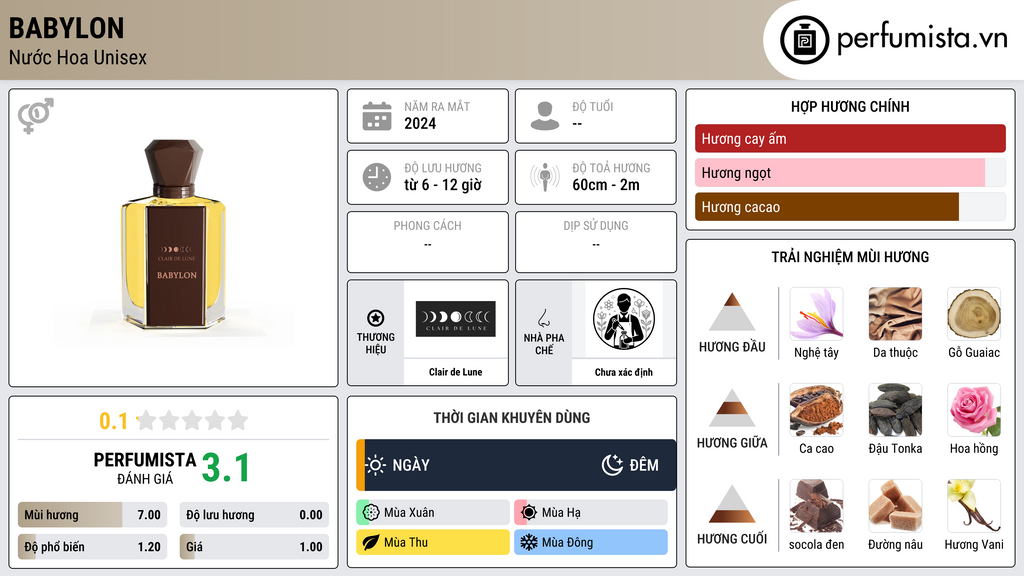Open the Đường nâu brown sugar image
1024x576 pixels.
pyautogui.click(x=895, y=506)
